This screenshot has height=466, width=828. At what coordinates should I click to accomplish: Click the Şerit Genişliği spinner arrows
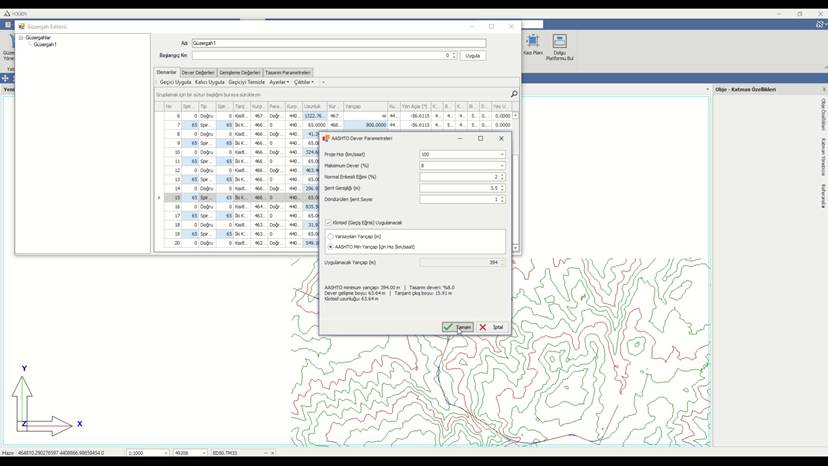(x=502, y=188)
